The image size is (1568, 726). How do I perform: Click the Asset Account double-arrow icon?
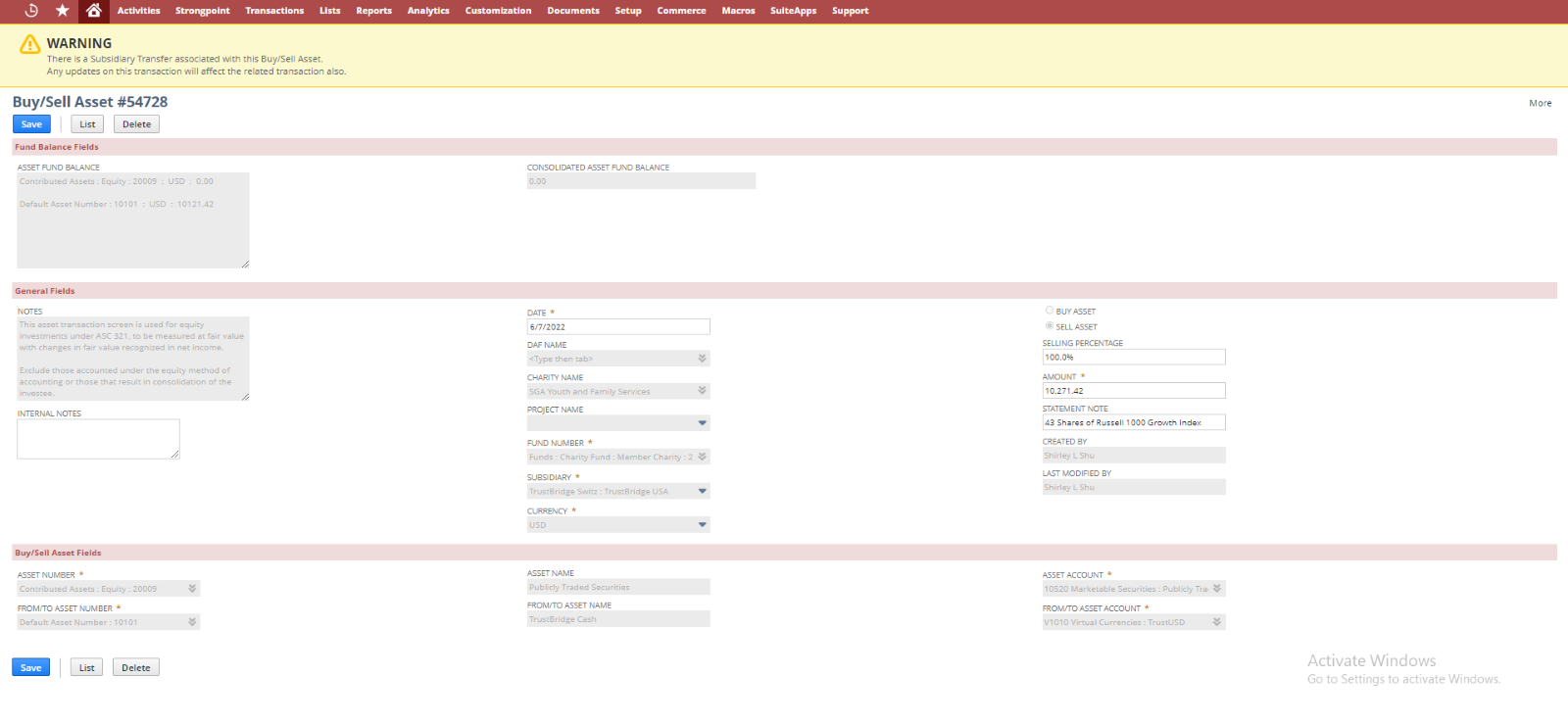(x=1217, y=589)
